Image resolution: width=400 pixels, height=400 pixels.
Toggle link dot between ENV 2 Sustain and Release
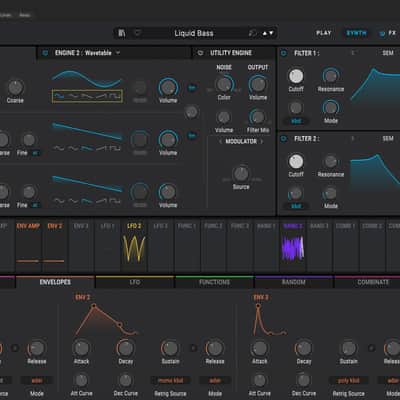coord(193,348)
